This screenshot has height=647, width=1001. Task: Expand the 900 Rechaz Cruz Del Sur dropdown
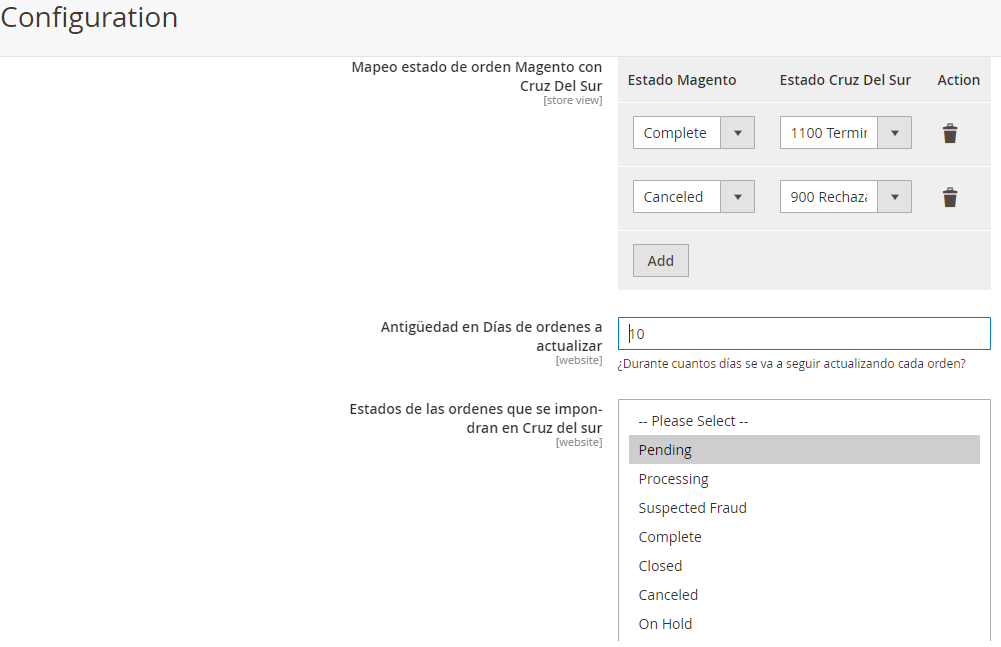[845, 197]
